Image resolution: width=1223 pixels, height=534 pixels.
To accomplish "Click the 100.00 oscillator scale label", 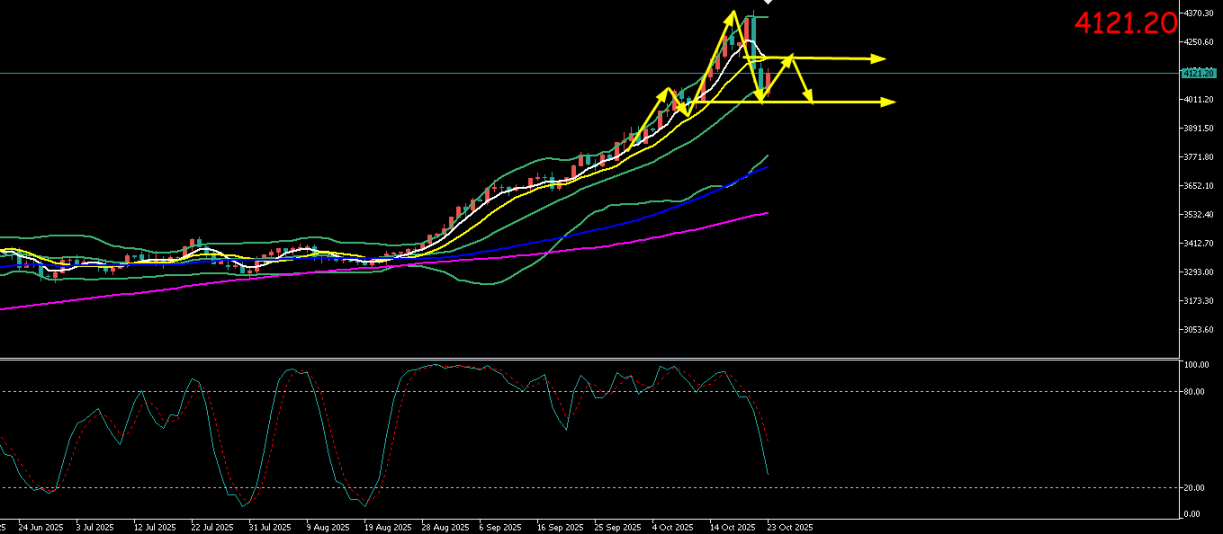I will tap(1197, 365).
